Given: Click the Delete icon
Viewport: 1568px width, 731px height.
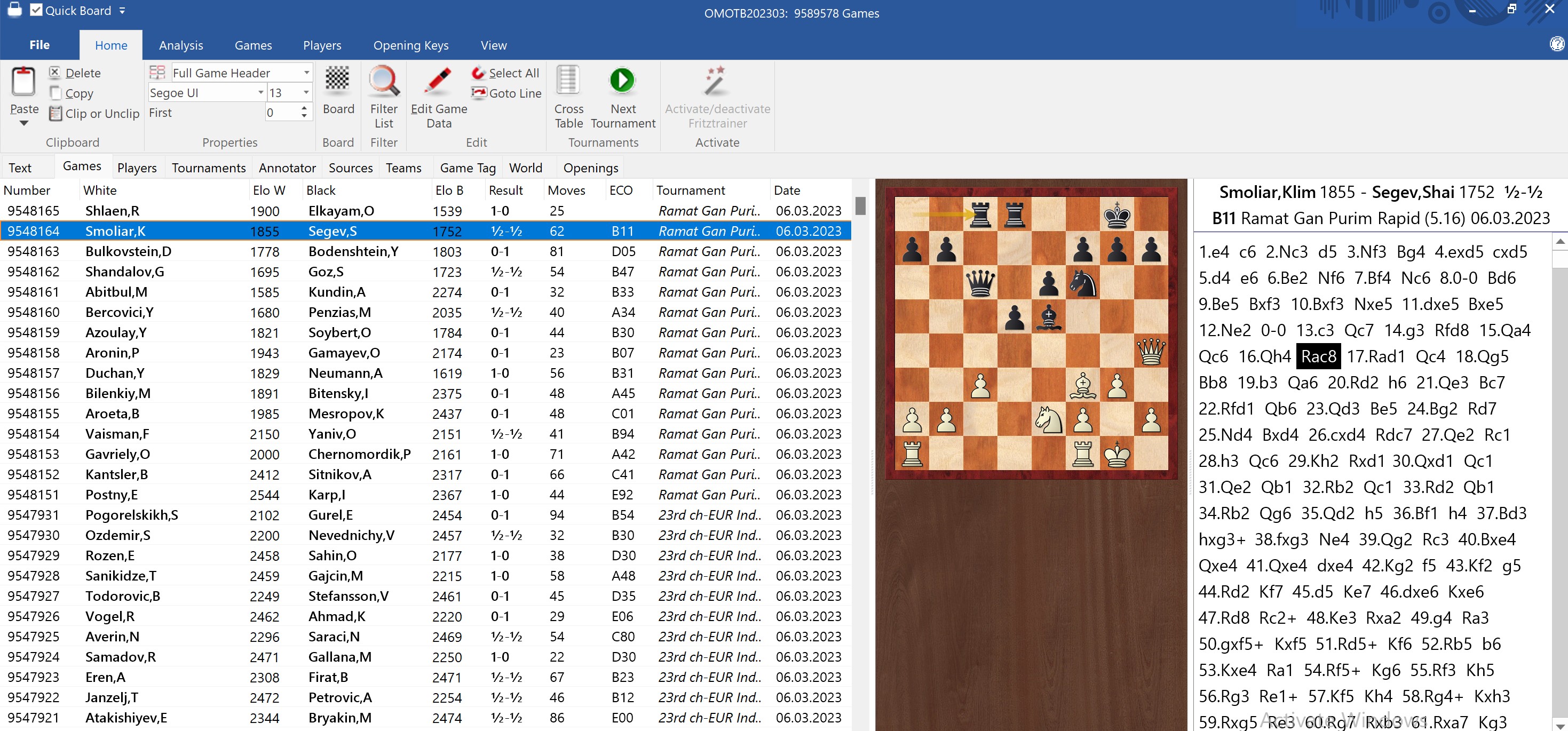Looking at the screenshot, I should (55, 73).
